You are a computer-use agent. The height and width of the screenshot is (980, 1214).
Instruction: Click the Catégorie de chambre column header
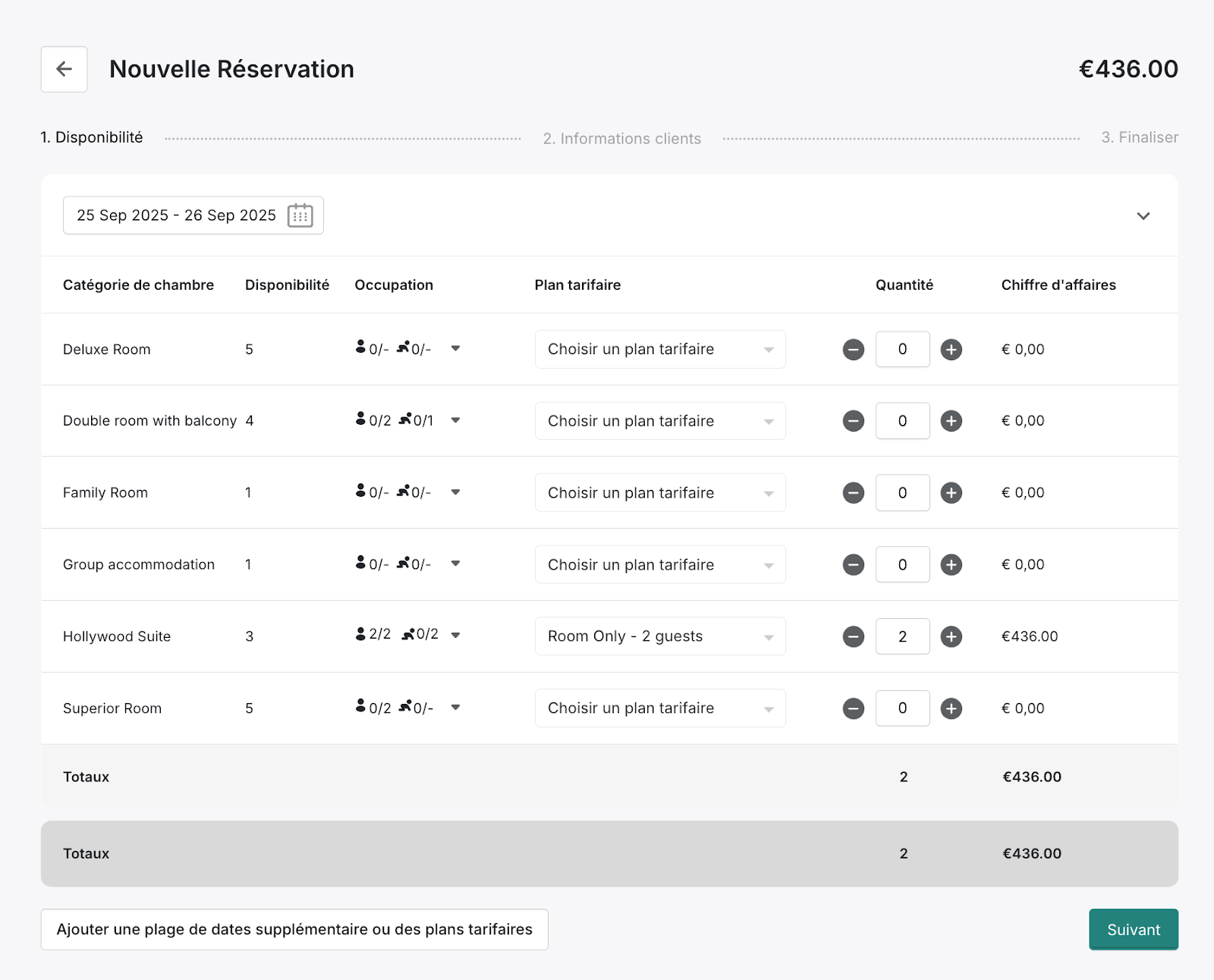pos(138,285)
